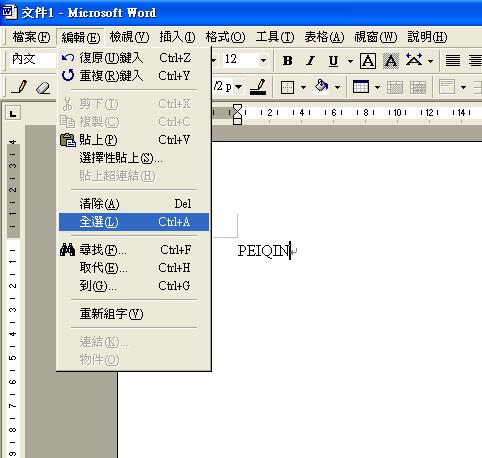Choose 取代(E)... replace entry

coord(134,268)
